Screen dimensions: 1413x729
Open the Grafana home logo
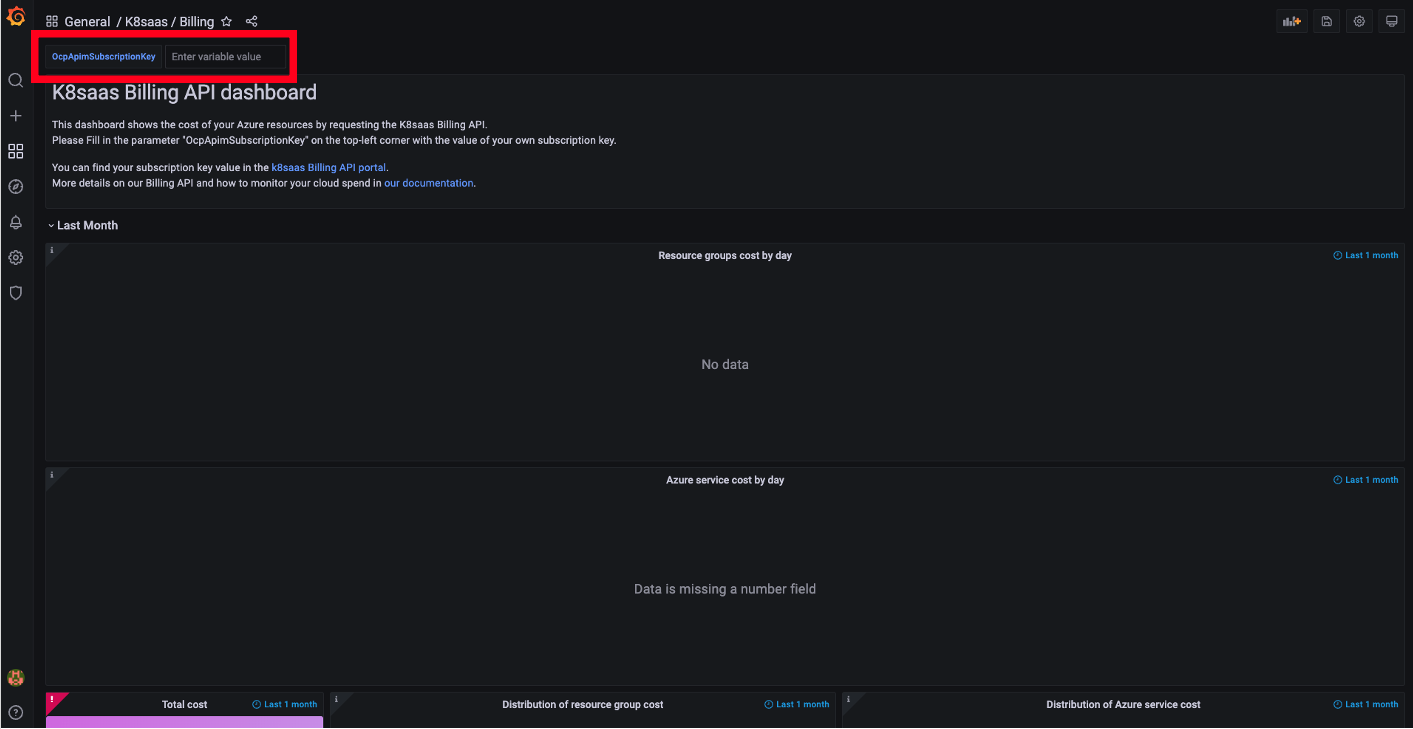pos(16,16)
